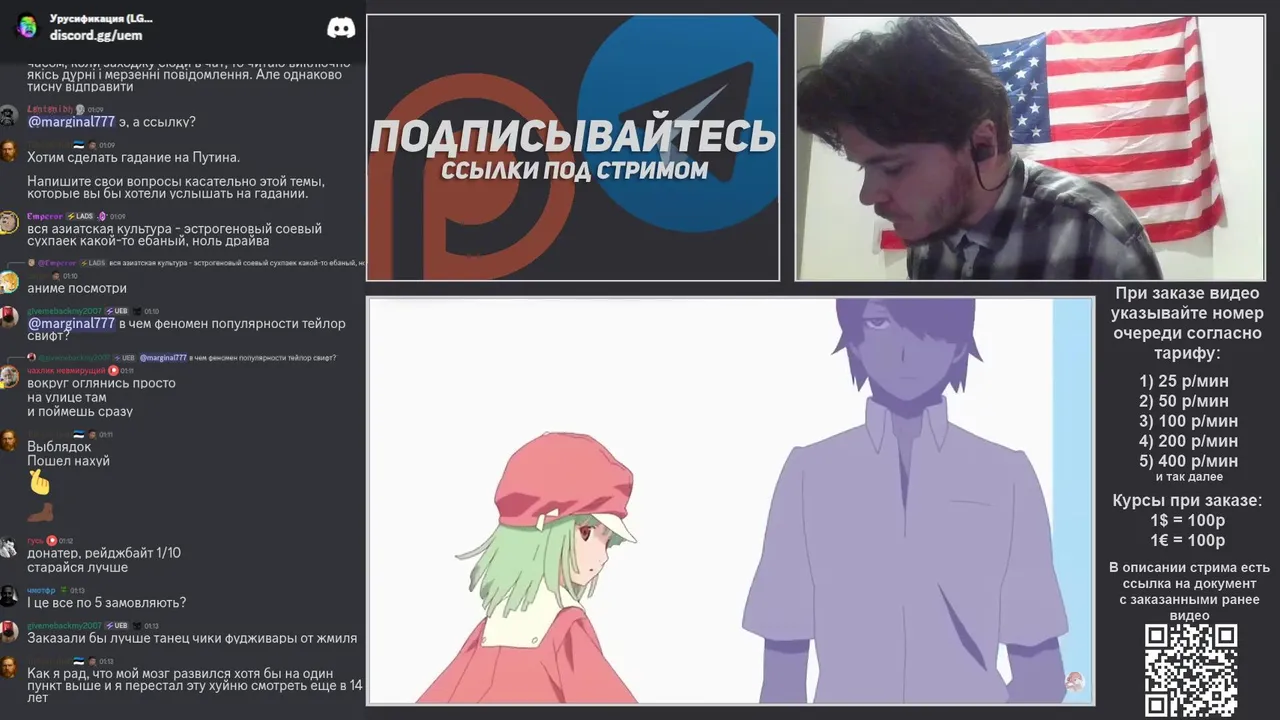Click the чмотфр username
This screenshot has width=1280, height=720.
click(x=41, y=590)
